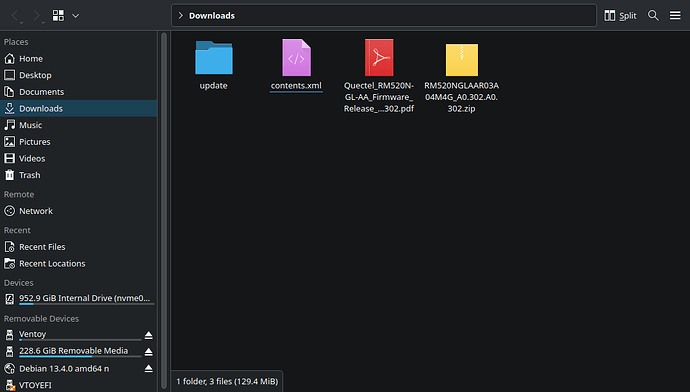The width and height of the screenshot is (690, 392).
Task: Click the contents.xml file name
Action: click(296, 86)
